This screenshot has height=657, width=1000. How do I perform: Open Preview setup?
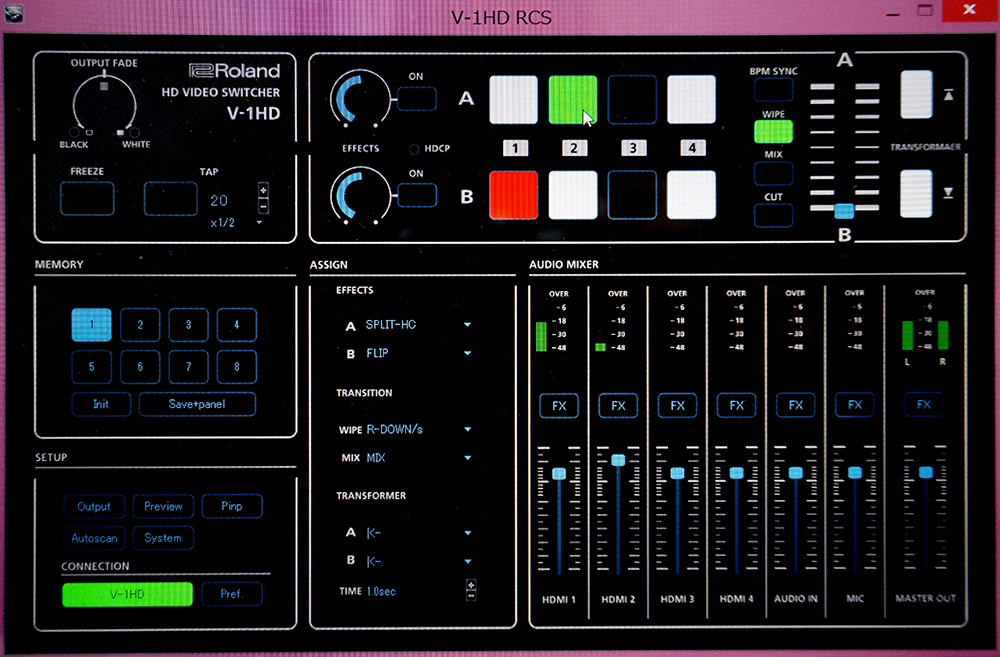coord(163,506)
